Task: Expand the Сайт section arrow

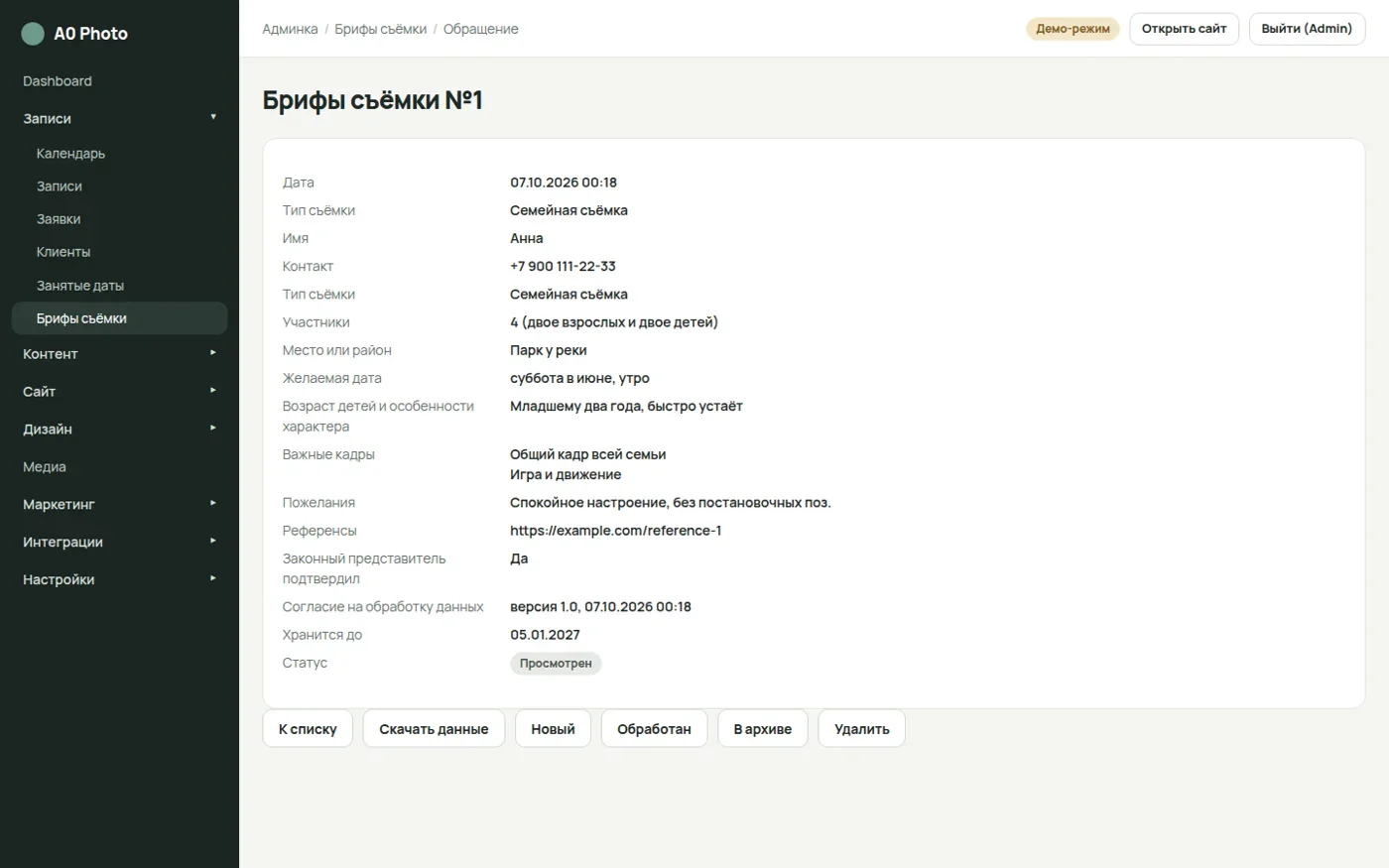Action: (x=213, y=391)
